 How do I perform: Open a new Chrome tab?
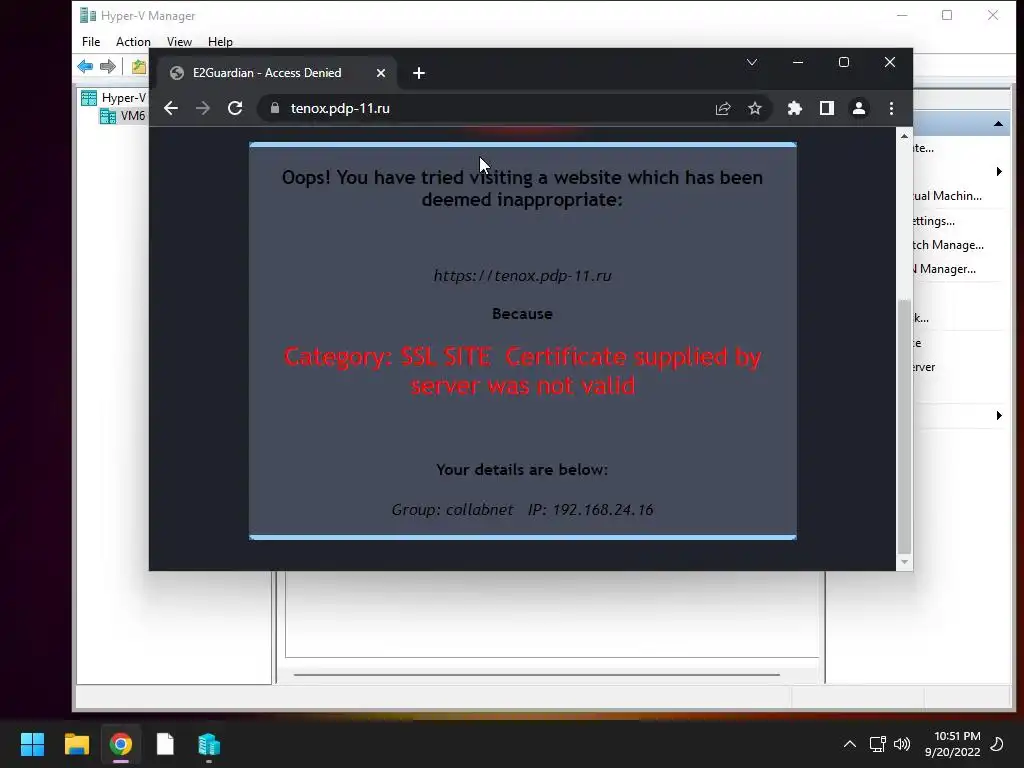419,73
